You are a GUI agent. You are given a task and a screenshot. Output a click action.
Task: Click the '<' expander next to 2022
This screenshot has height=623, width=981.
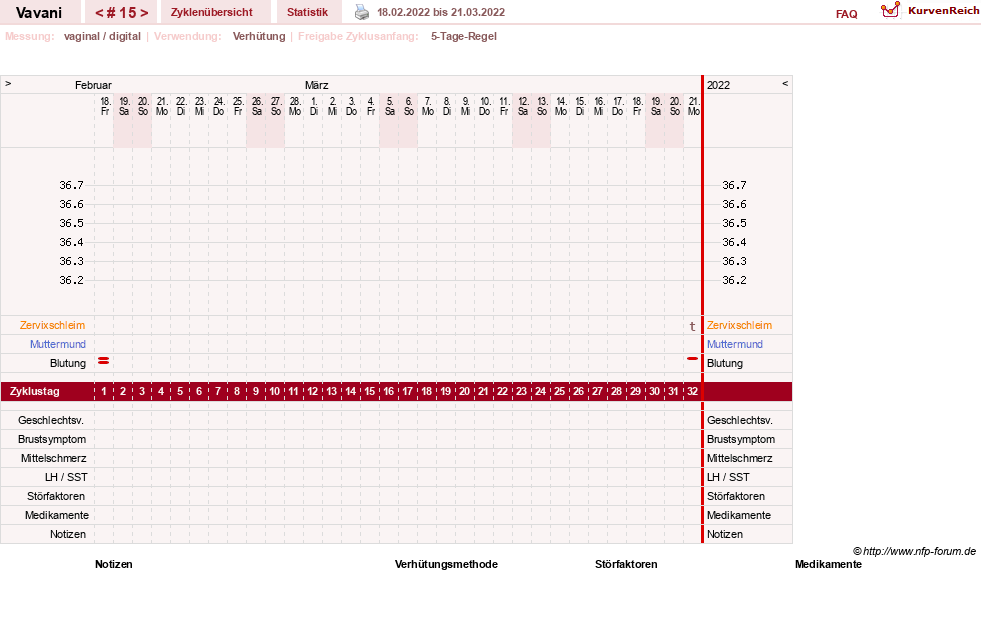click(785, 83)
